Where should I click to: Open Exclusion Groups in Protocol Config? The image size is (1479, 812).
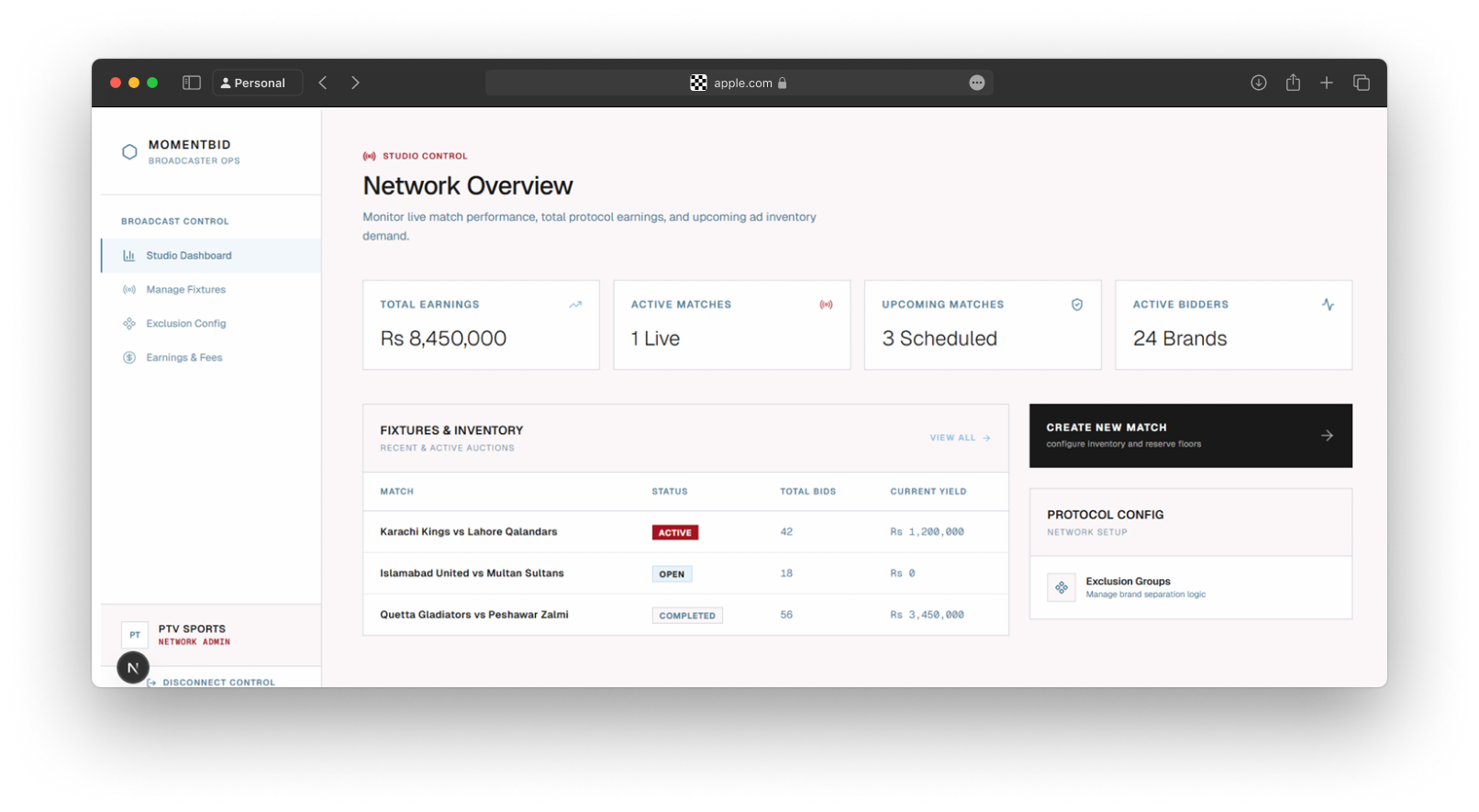(x=1190, y=587)
